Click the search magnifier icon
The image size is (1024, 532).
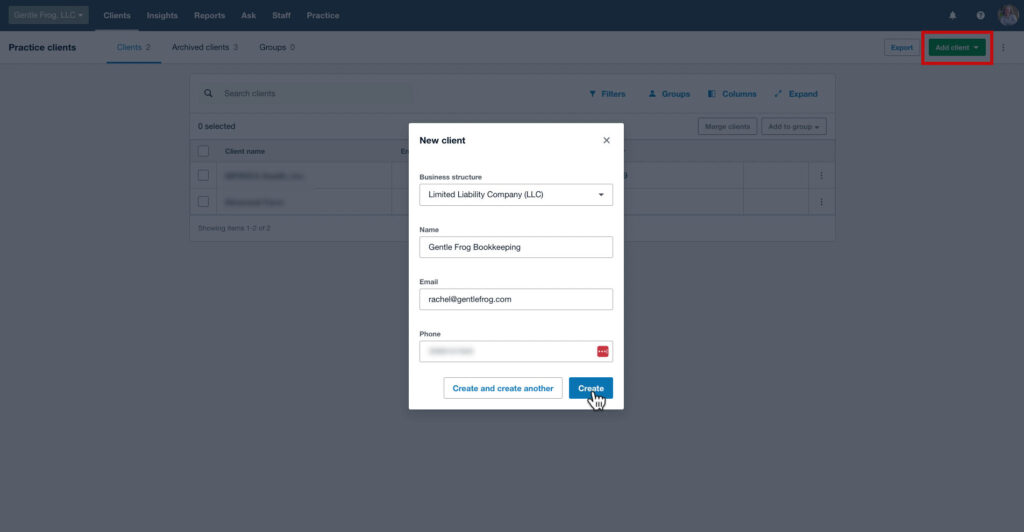coord(208,93)
